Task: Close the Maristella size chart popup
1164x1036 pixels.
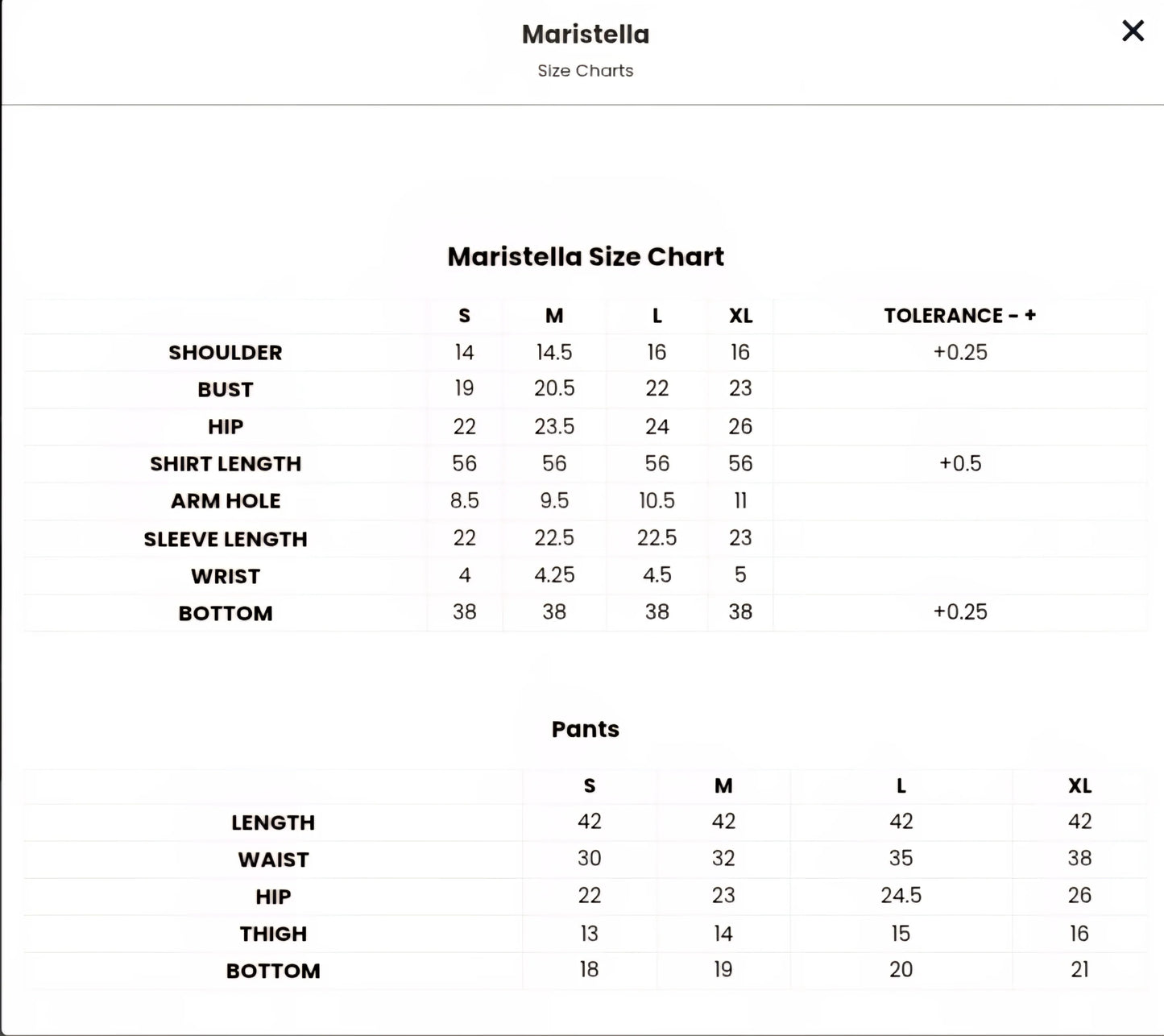Action: pos(1133,31)
